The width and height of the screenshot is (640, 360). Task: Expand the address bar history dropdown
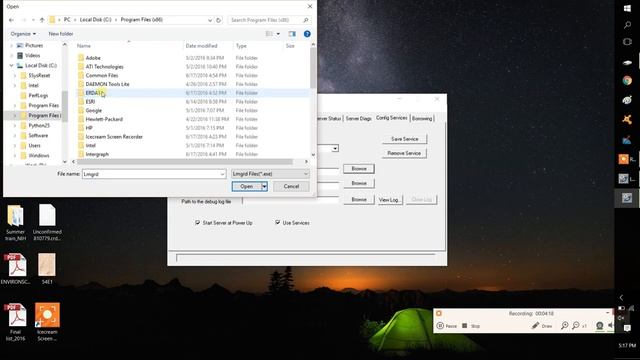coord(210,20)
